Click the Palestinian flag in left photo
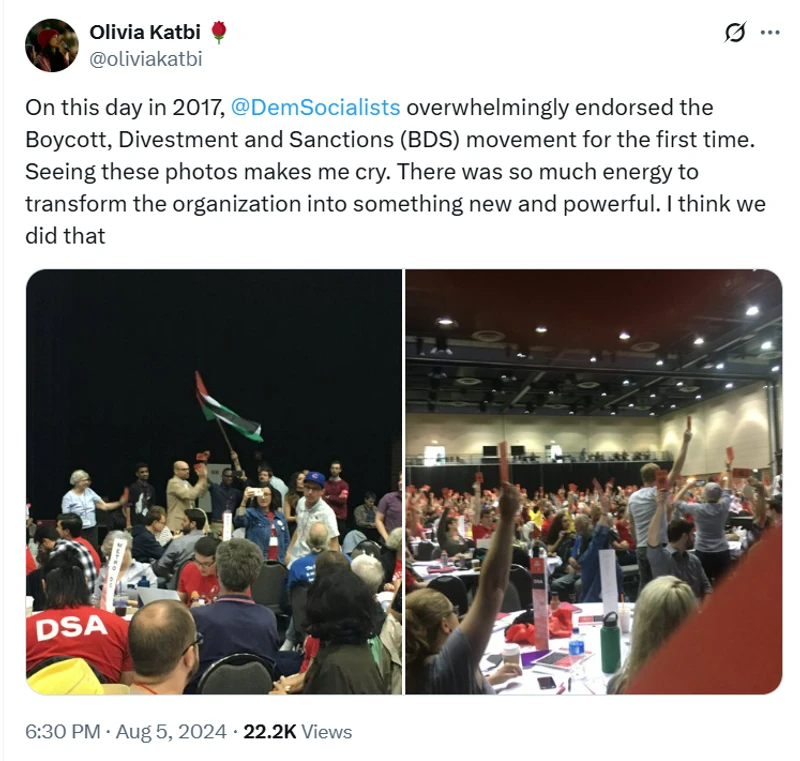Image resolution: width=800 pixels, height=761 pixels. point(226,409)
